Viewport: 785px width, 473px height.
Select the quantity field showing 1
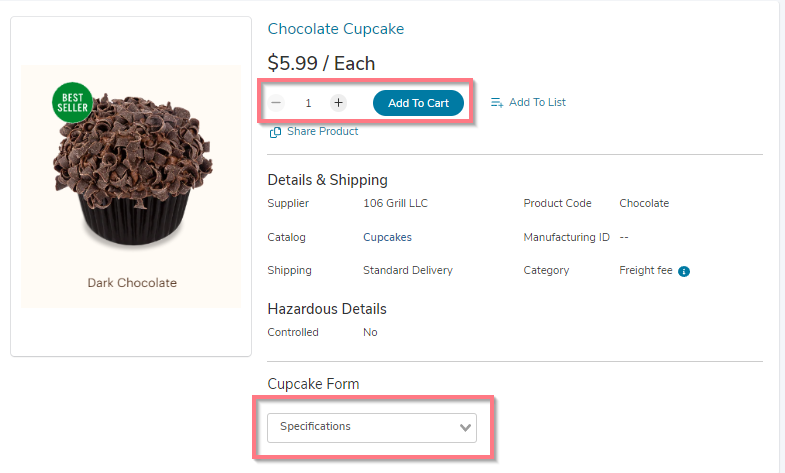[308, 103]
